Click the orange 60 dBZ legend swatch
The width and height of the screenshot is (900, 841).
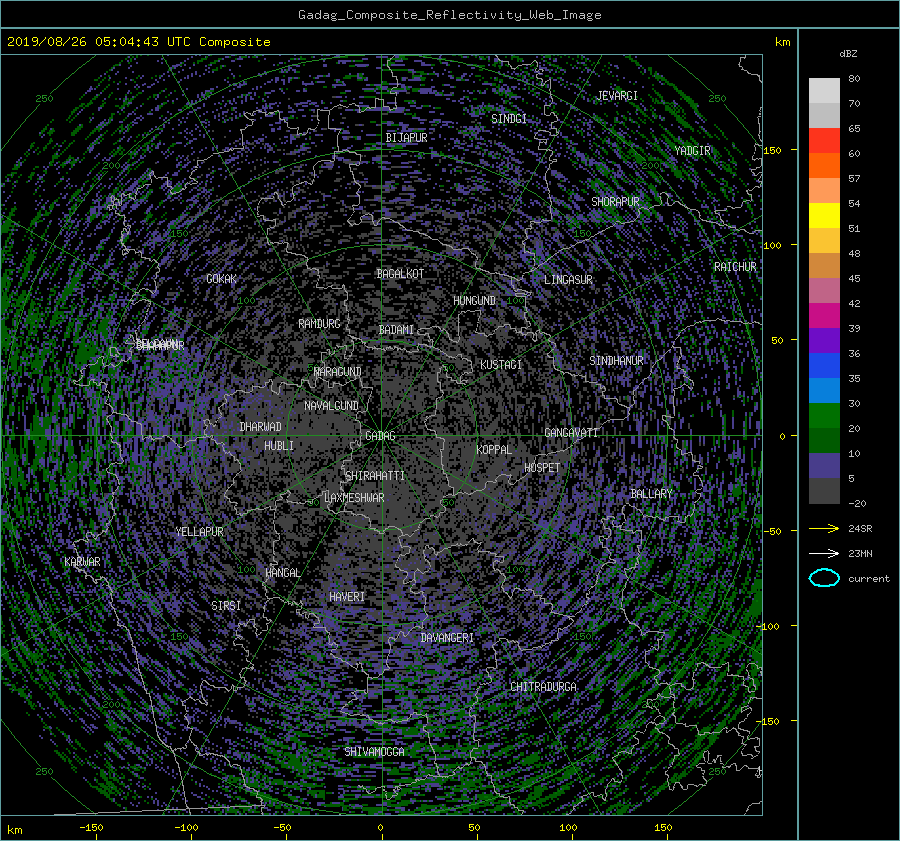pos(824,165)
